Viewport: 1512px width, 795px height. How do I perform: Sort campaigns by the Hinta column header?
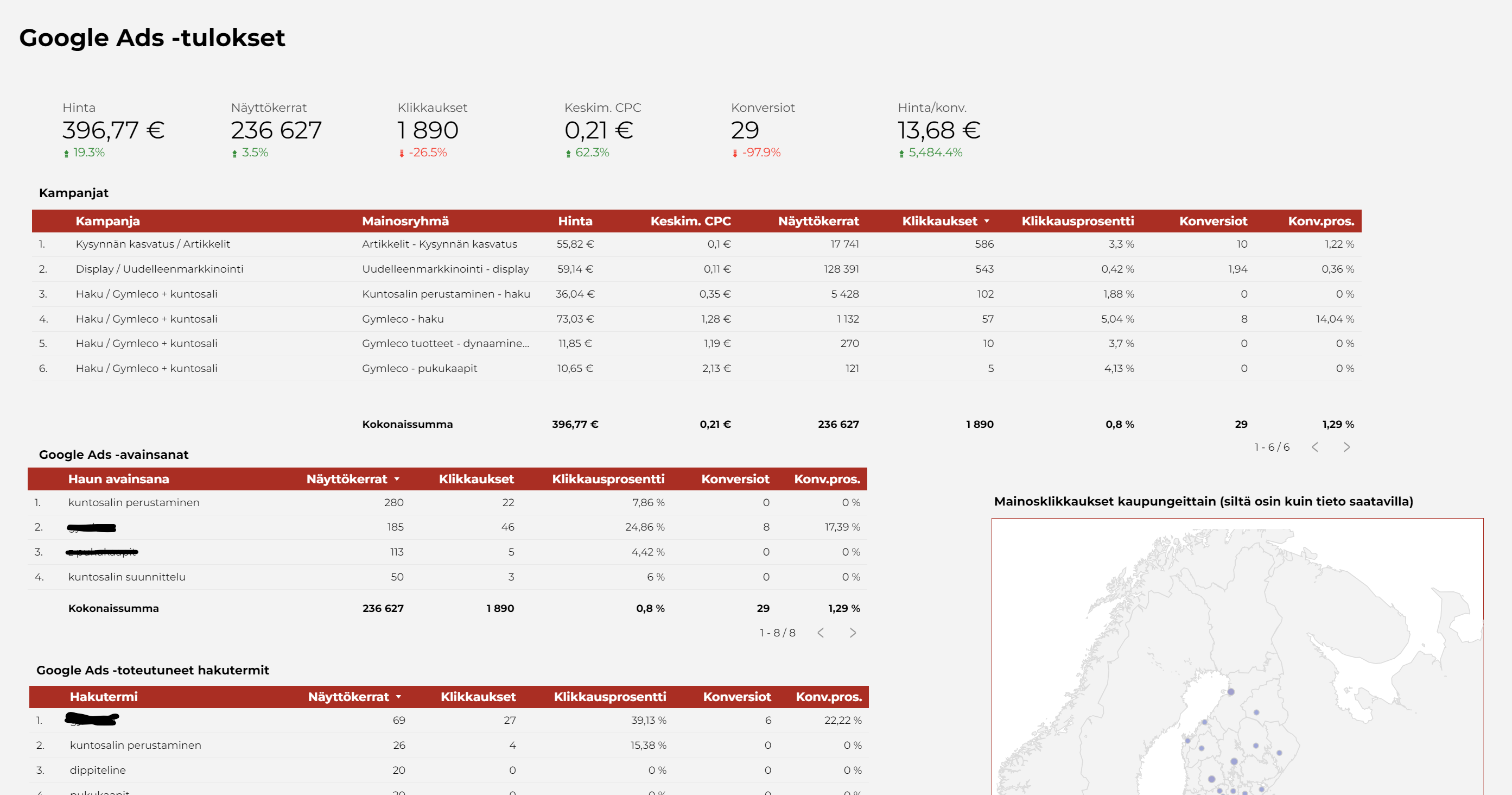click(x=575, y=222)
